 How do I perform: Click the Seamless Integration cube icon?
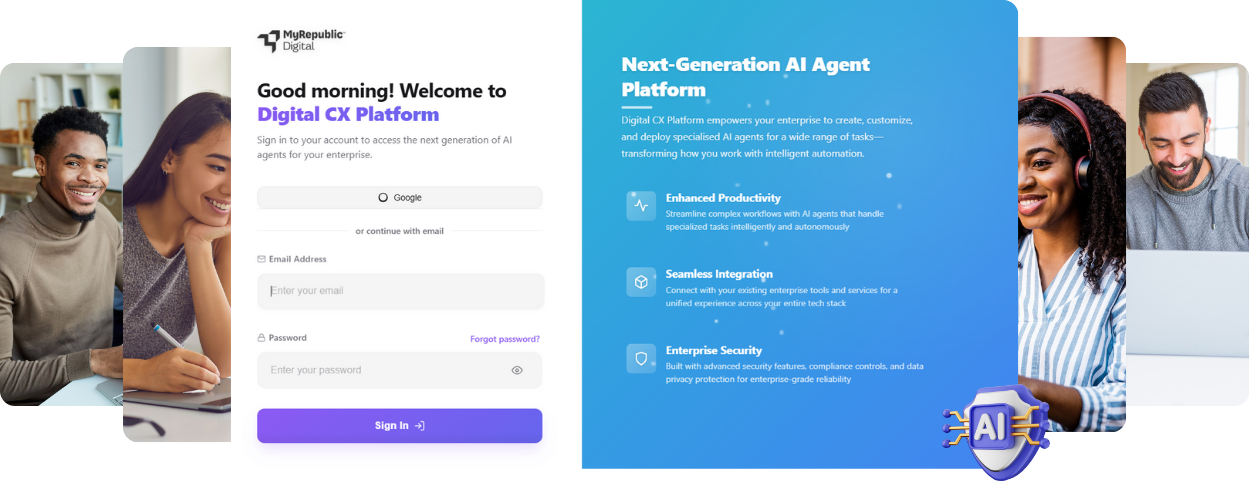(x=641, y=282)
